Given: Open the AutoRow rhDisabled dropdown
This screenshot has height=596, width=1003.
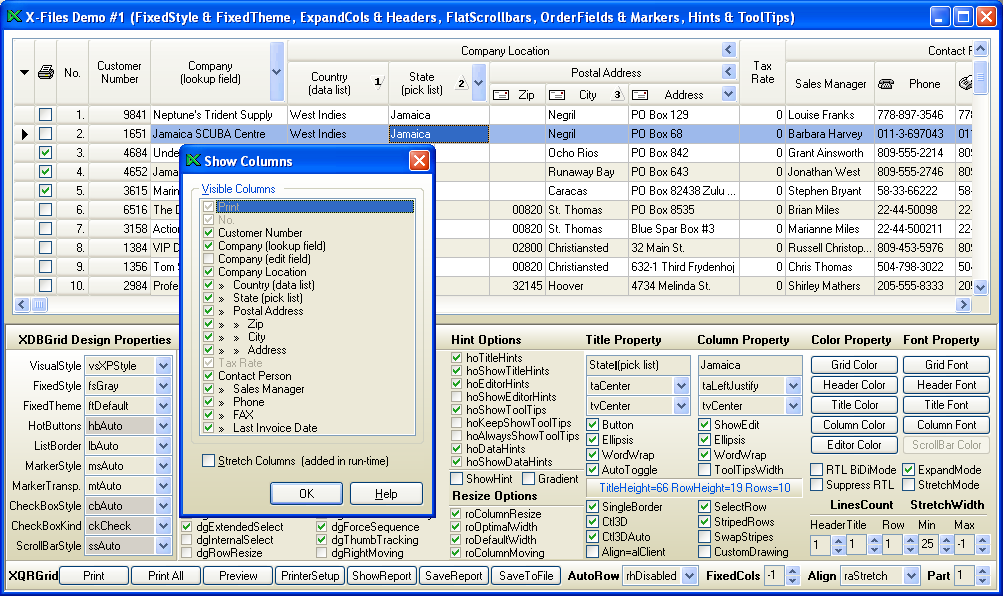Looking at the screenshot, I should [x=689, y=576].
